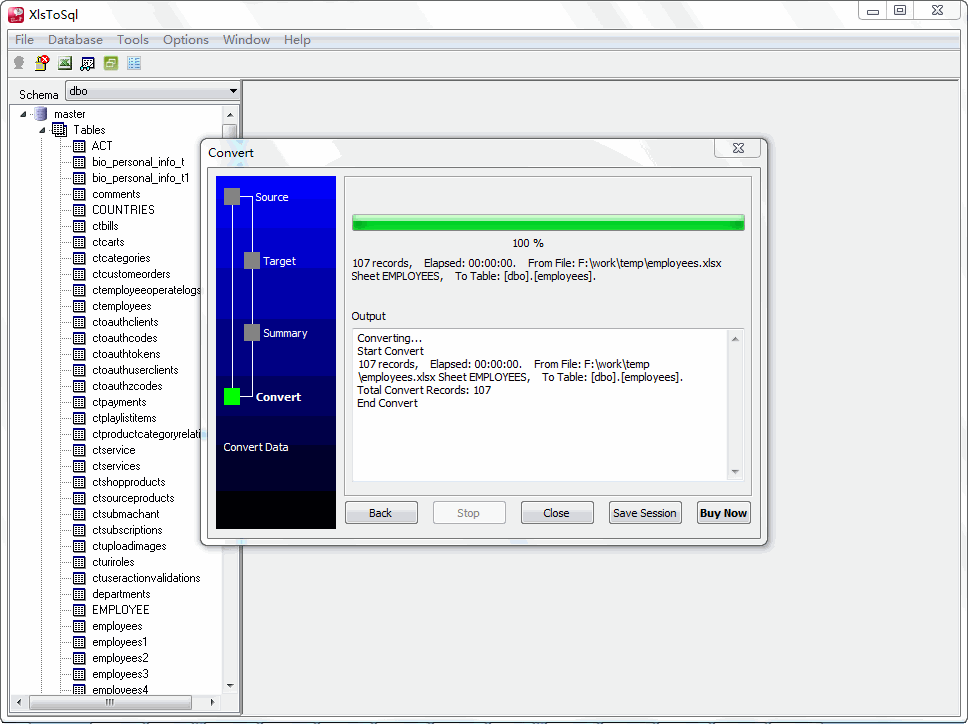Click the Back button
The width and height of the screenshot is (968, 724).
(x=381, y=513)
